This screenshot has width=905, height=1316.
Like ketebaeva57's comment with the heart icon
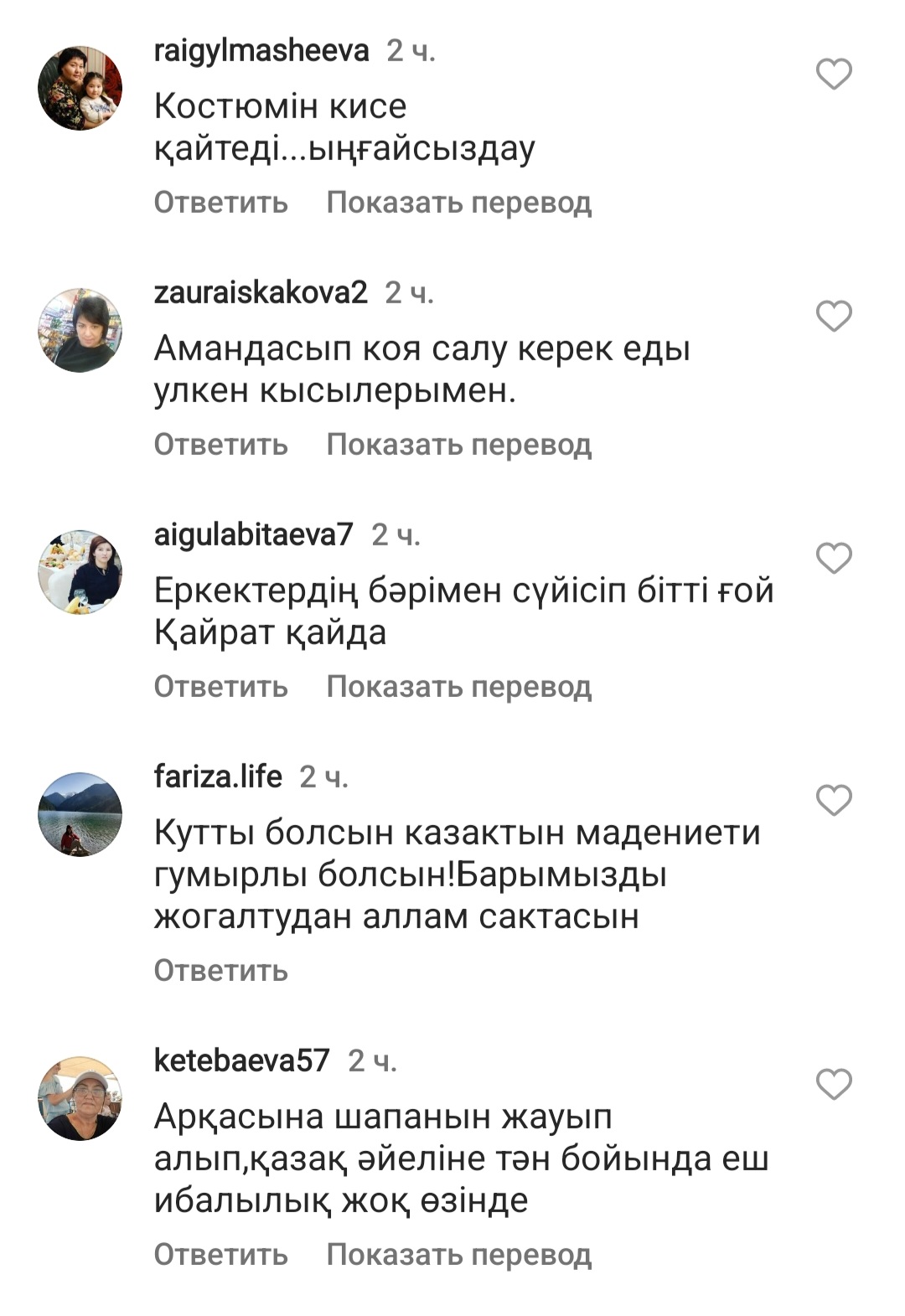pos(834,1084)
